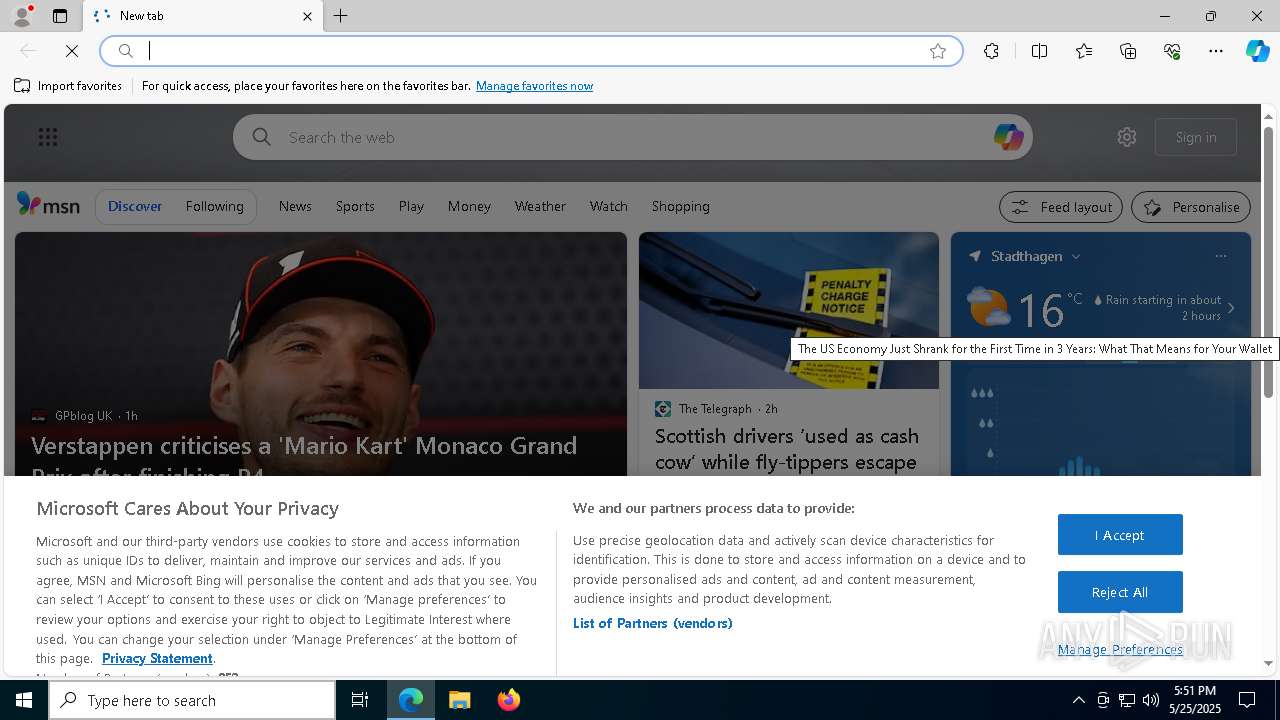Viewport: 1280px width, 720px height.
Task: Open the Verstappen Monaco Grand Prix article
Action: point(304,458)
